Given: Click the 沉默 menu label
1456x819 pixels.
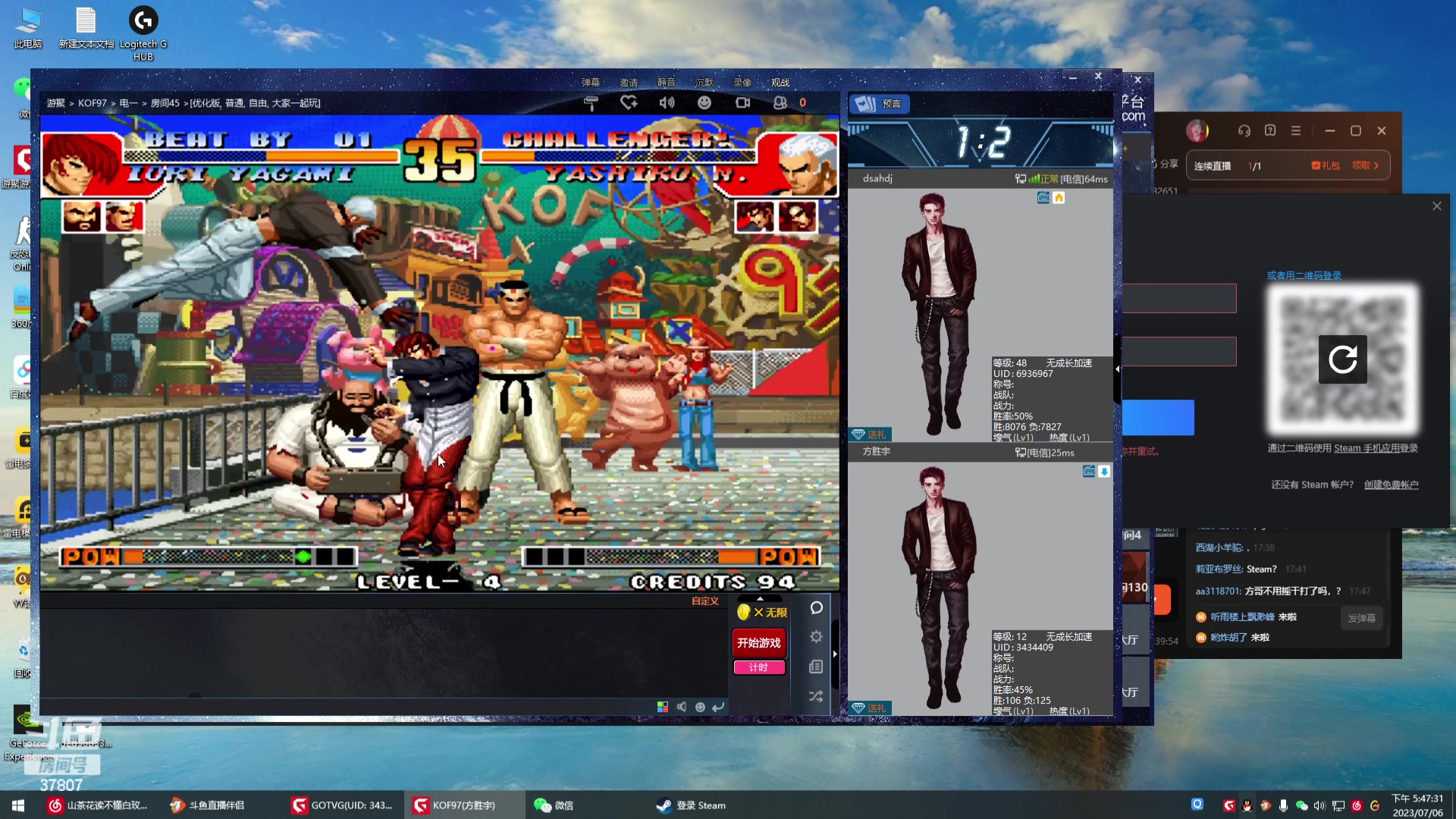Looking at the screenshot, I should [704, 83].
